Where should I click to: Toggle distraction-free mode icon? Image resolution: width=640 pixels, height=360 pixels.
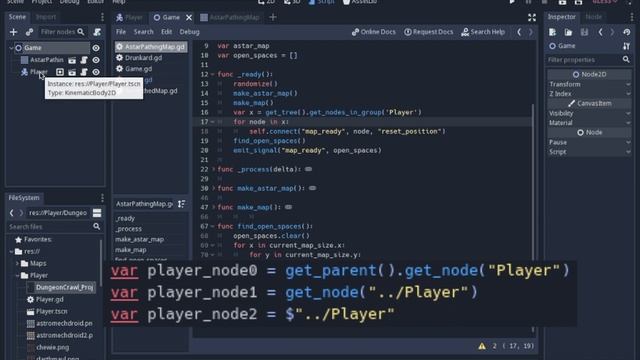pos(532,17)
